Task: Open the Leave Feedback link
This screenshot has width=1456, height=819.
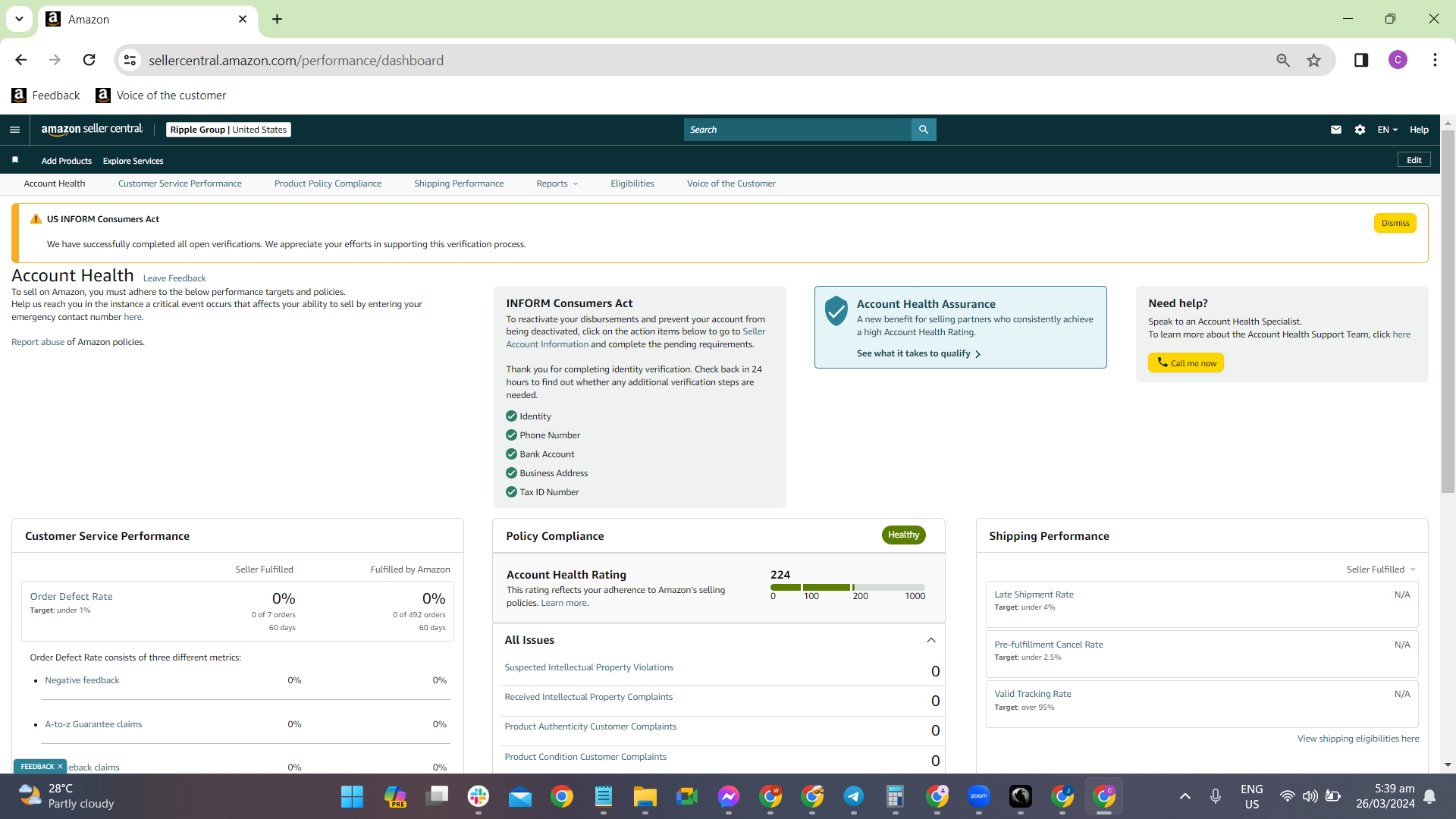Action: click(x=174, y=278)
